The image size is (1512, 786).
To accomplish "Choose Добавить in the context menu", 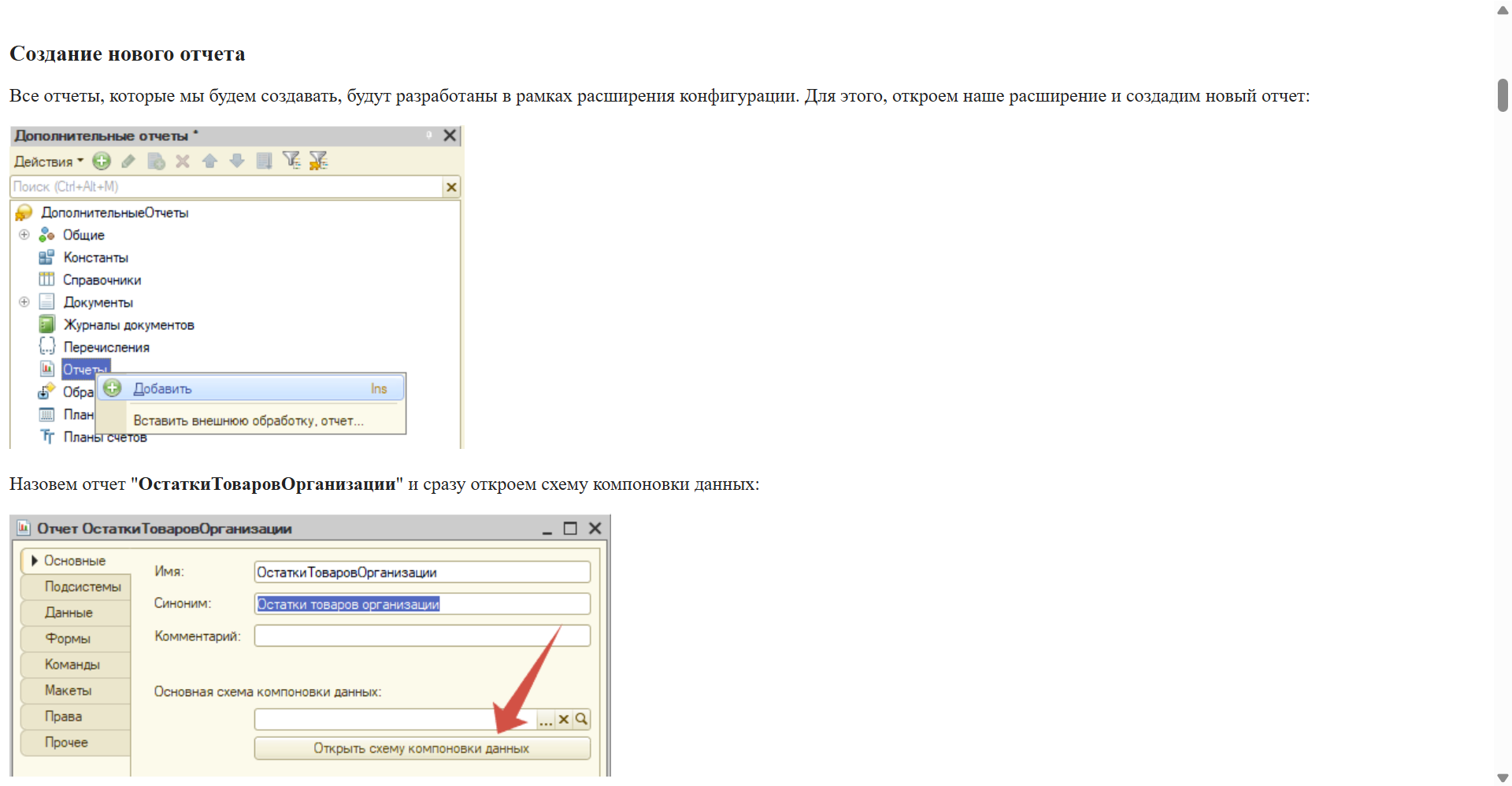I will pyautogui.click(x=163, y=389).
